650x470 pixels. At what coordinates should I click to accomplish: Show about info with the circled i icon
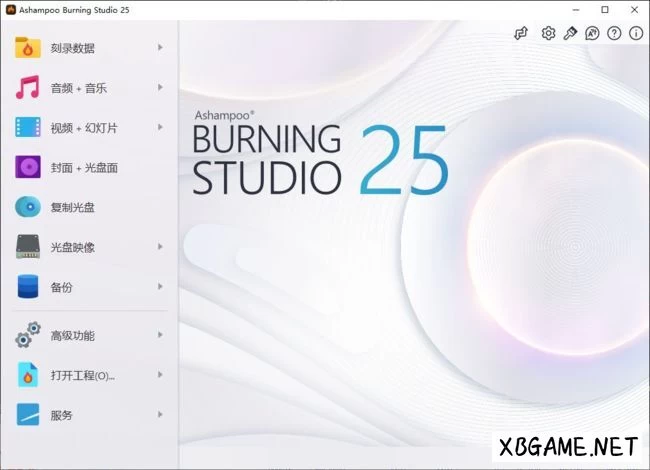coord(635,33)
